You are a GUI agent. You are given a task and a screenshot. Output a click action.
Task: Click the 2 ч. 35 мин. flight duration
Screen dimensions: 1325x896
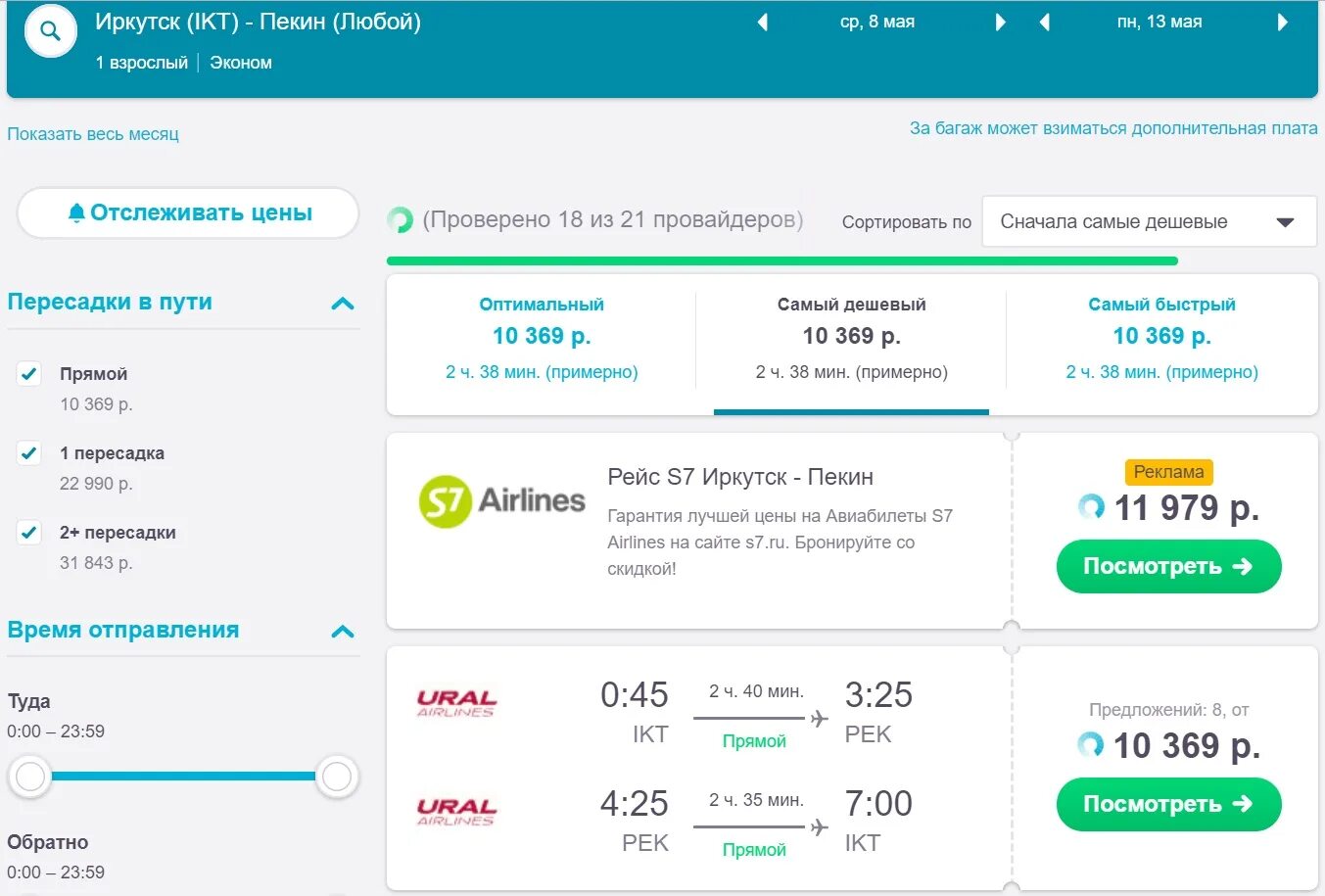pos(756,800)
